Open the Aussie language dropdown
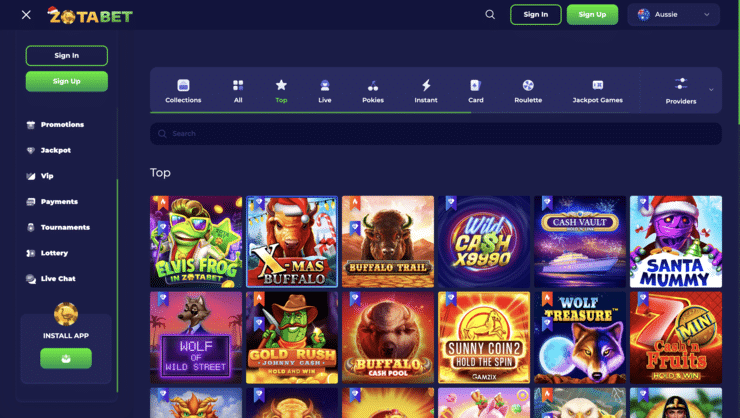This screenshot has width=740, height=418. click(674, 15)
